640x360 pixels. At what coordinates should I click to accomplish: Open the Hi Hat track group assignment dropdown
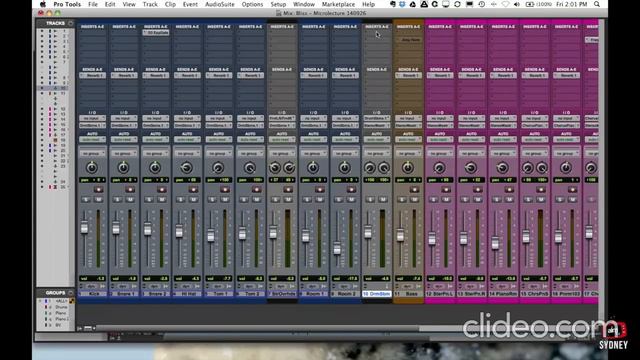click(187, 153)
